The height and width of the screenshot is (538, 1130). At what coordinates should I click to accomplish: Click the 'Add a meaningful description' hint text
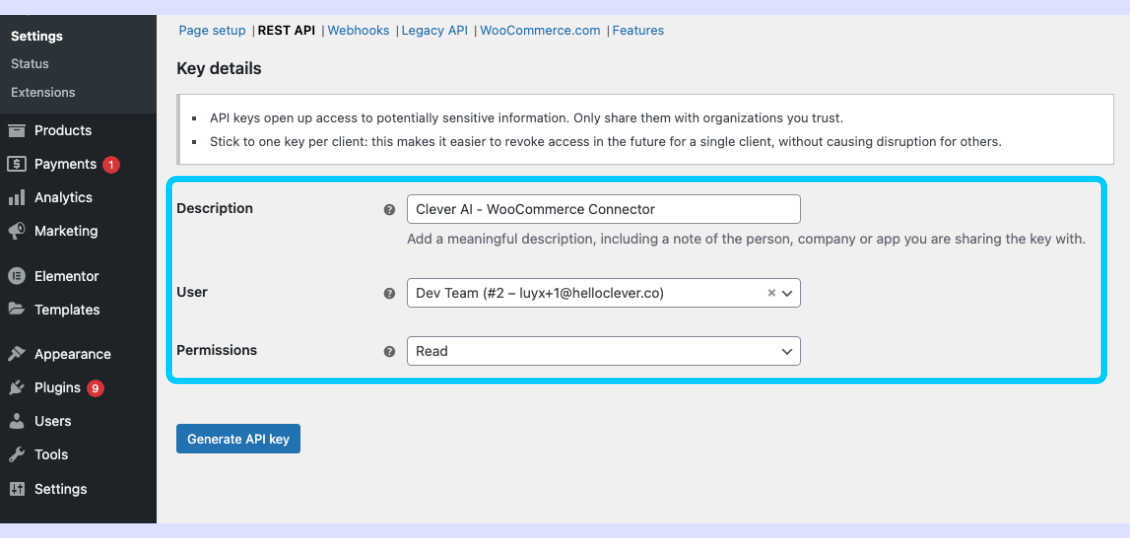[x=746, y=240]
